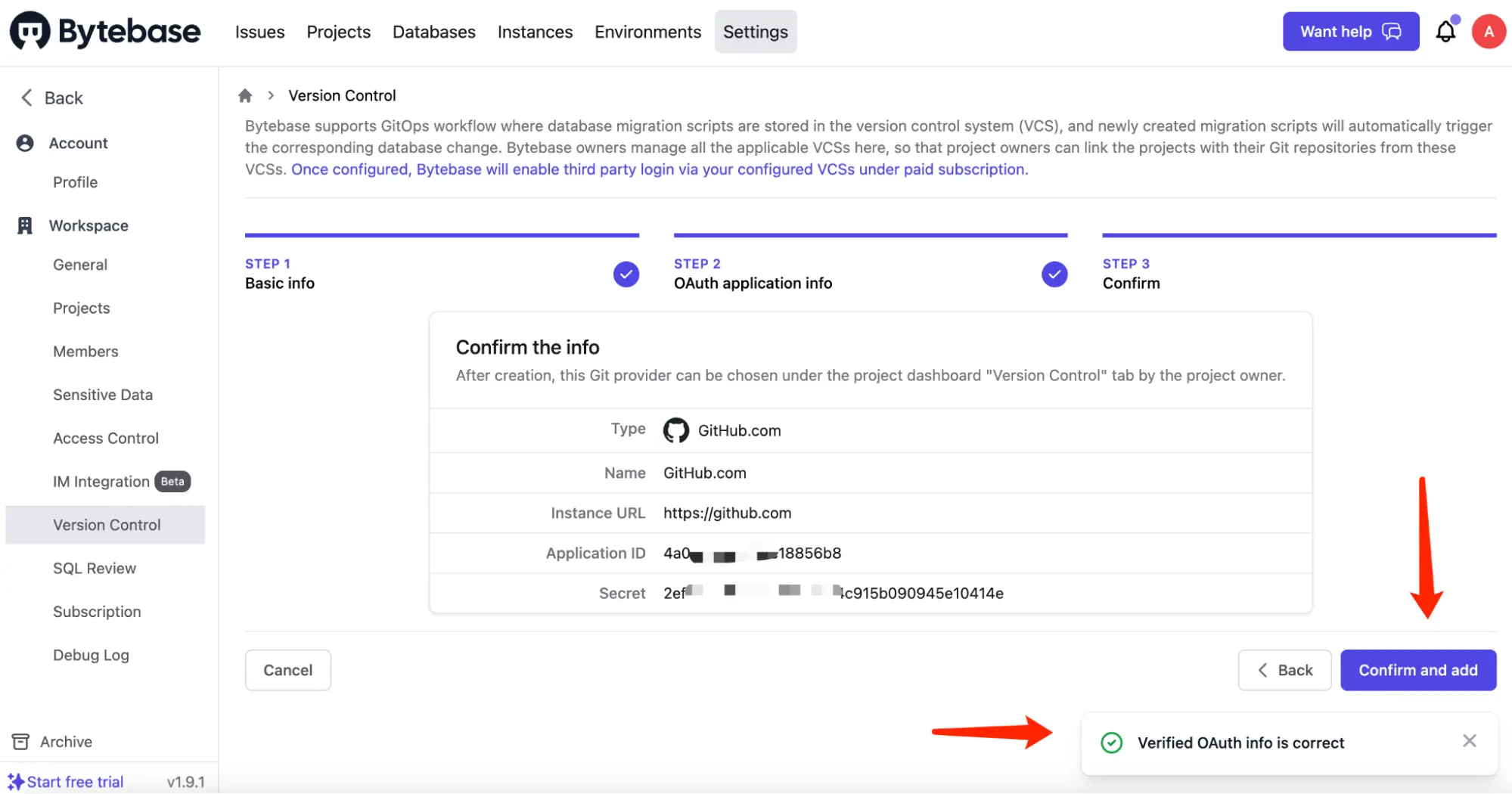The height and width of the screenshot is (794, 1512).
Task: Open Projects in the sidebar
Action: tap(81, 308)
